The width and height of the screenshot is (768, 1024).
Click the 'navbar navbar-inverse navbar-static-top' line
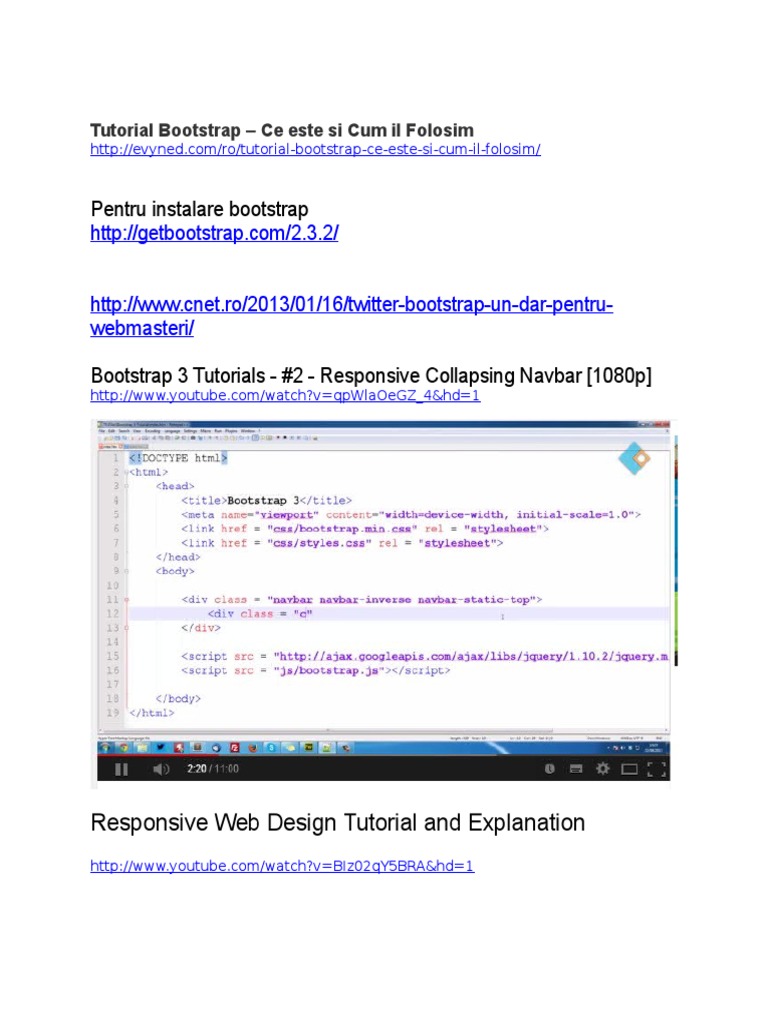pos(362,600)
